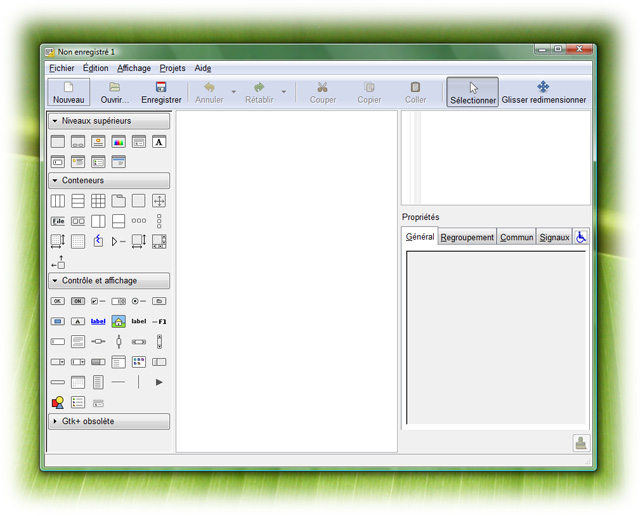Save project with Enregistrer button
Viewport: 640px width, 516px height.
161,92
